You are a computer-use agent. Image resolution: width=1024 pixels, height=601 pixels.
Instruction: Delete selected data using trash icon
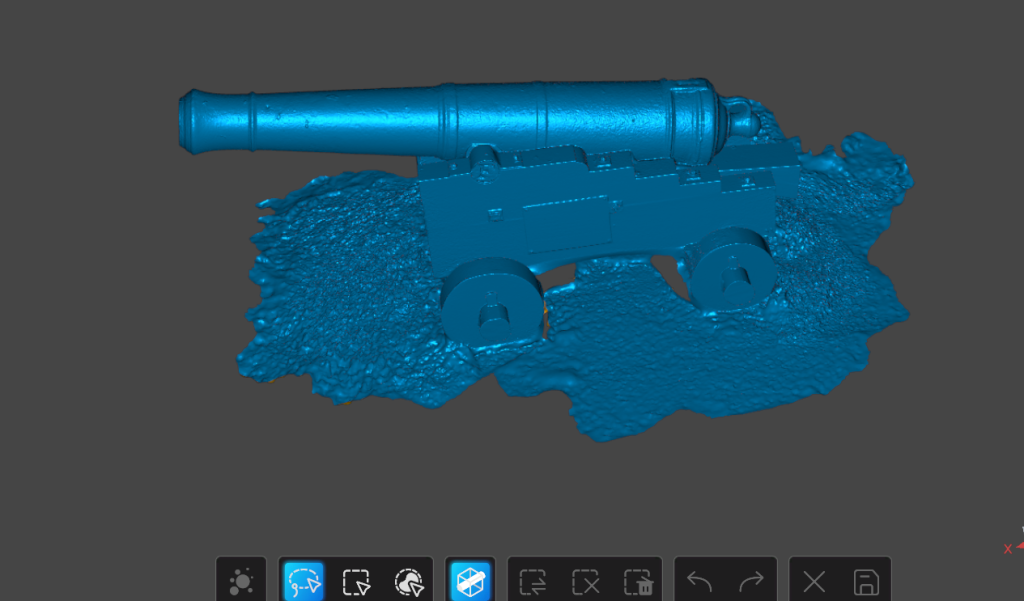636,581
